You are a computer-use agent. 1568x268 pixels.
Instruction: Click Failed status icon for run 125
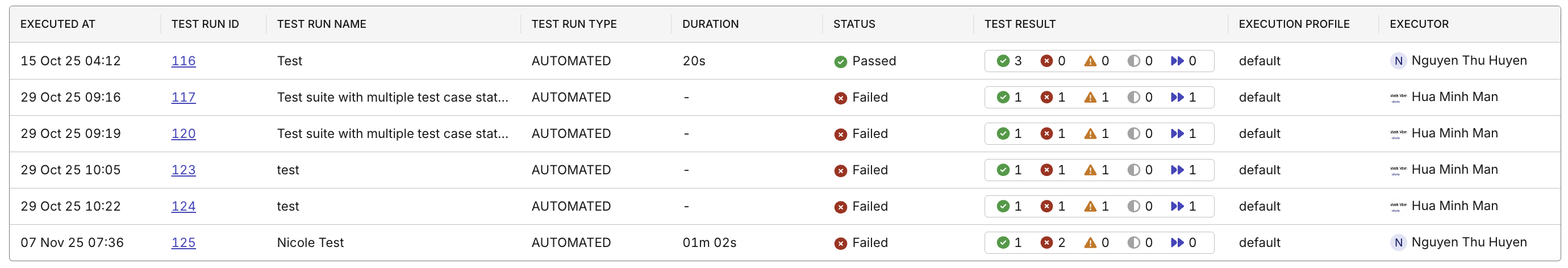pyautogui.click(x=841, y=243)
